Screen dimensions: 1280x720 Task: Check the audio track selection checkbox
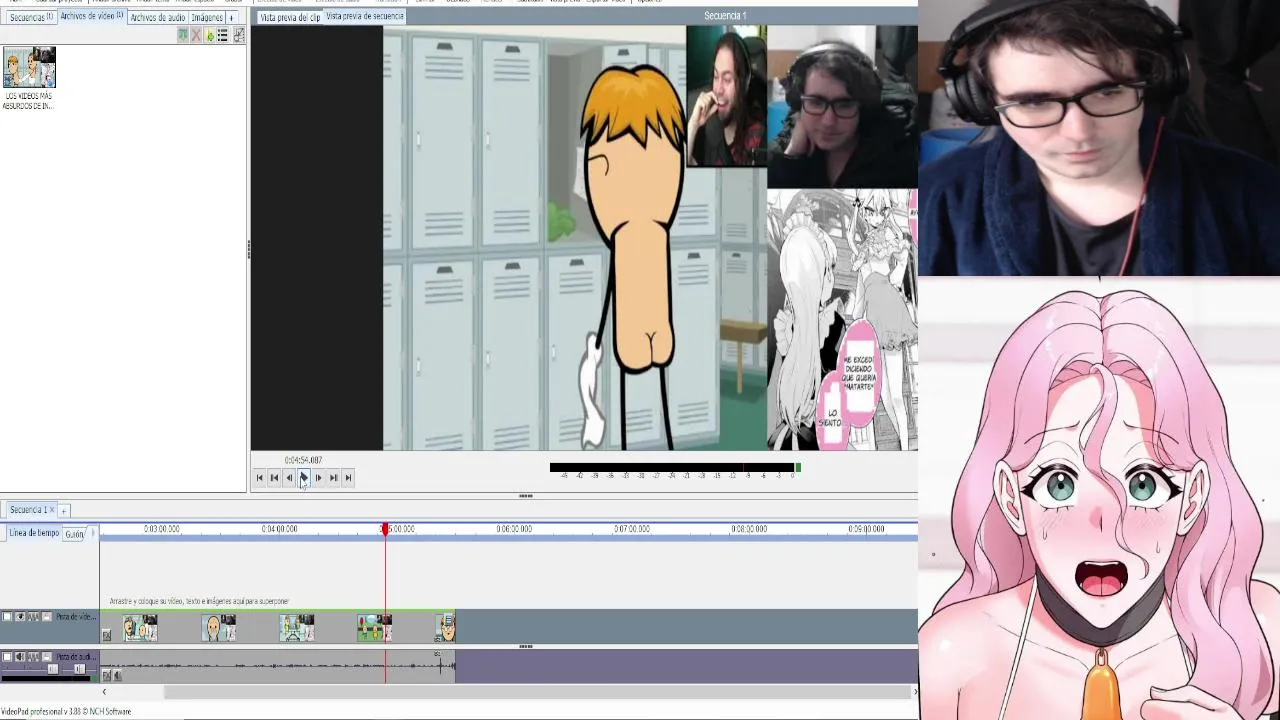[7, 657]
